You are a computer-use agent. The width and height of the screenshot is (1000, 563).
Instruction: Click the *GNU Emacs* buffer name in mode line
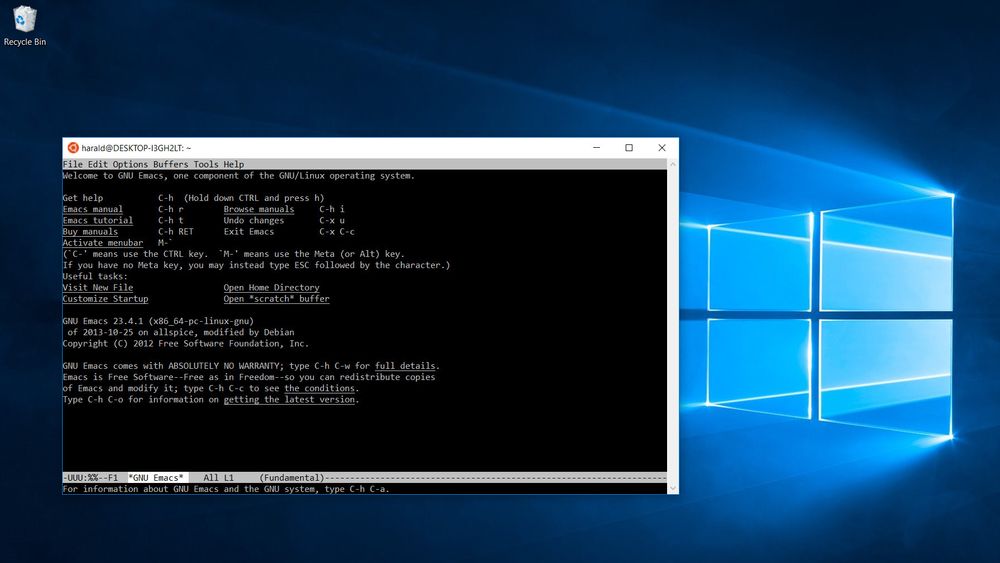[x=156, y=478]
